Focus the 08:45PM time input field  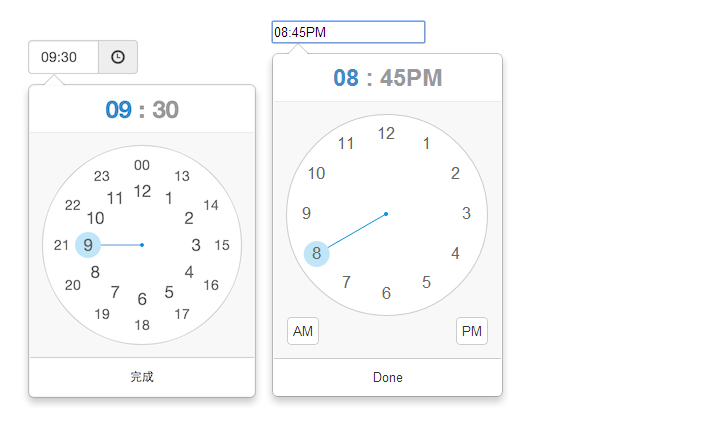tap(348, 32)
